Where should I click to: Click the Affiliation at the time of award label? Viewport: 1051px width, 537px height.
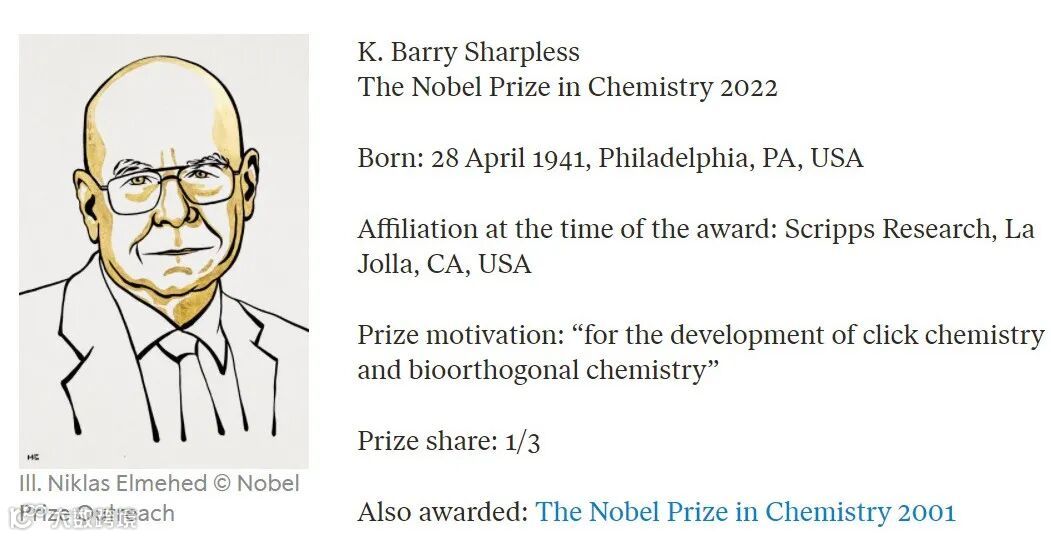567,229
